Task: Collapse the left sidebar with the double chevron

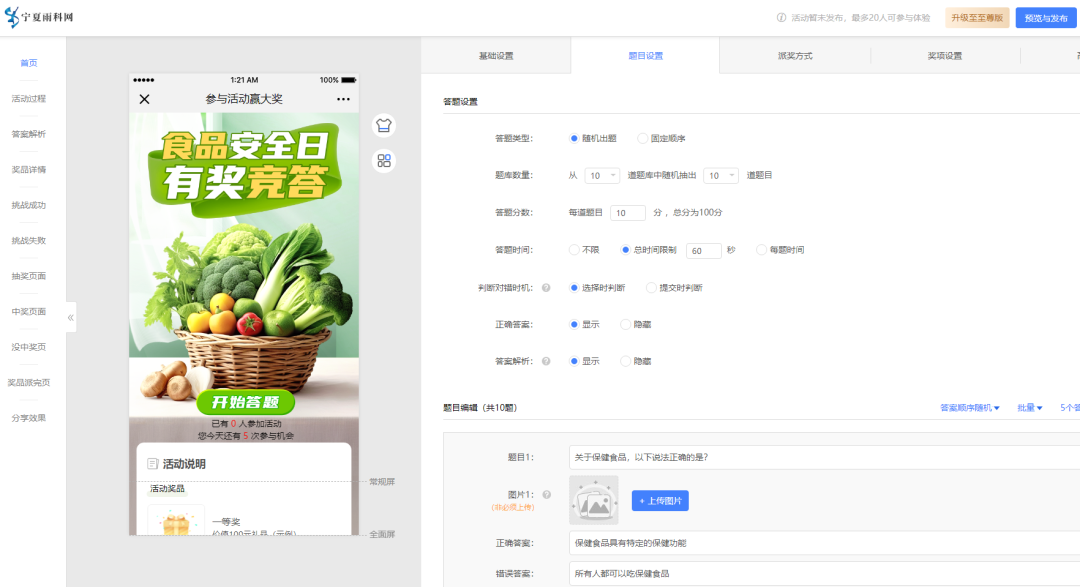Action: 70,318
